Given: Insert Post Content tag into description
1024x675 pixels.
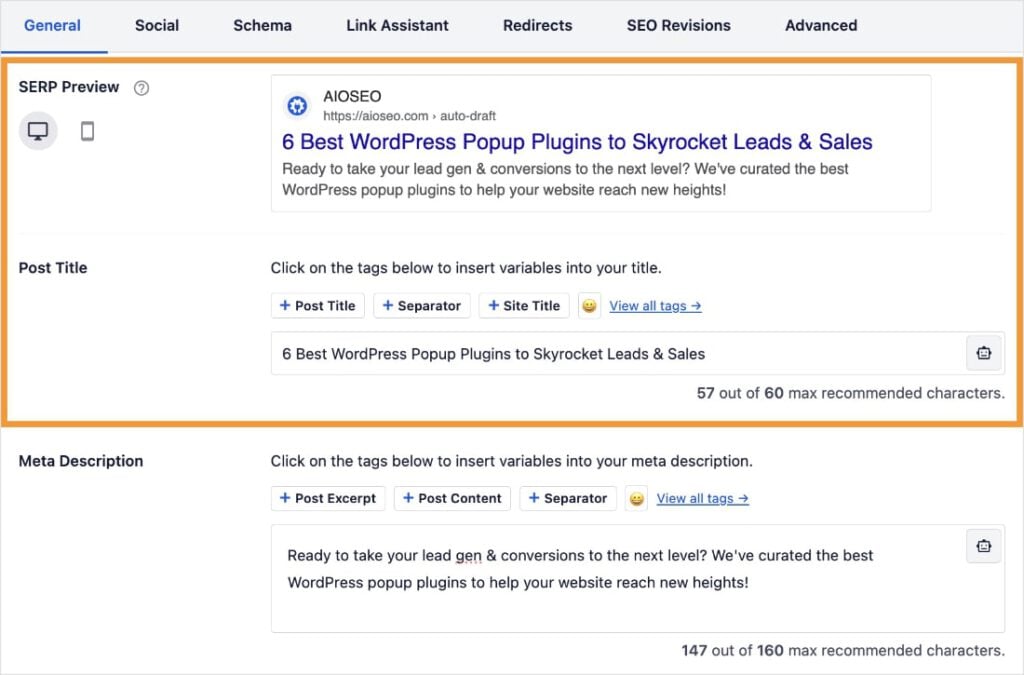Looking at the screenshot, I should [x=452, y=498].
